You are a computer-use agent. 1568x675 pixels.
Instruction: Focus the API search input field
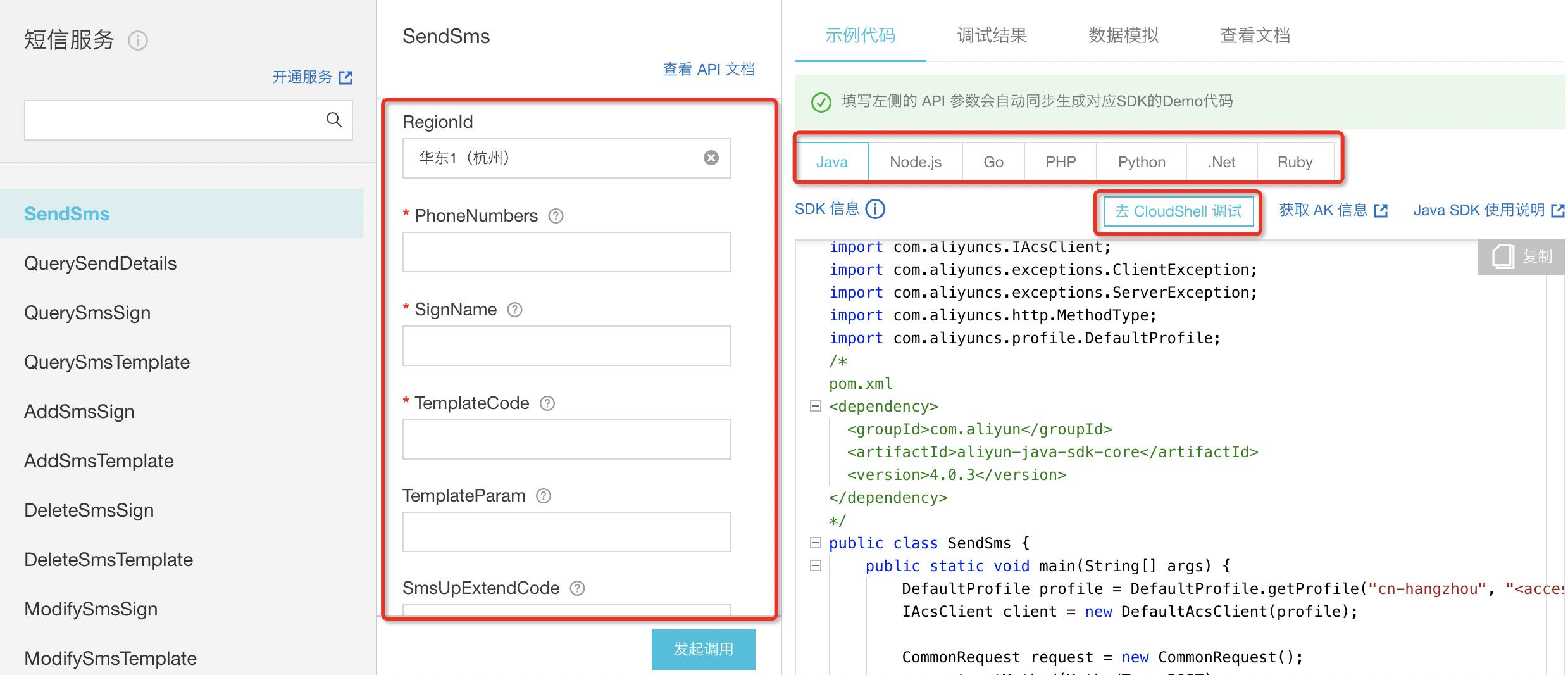(x=189, y=120)
